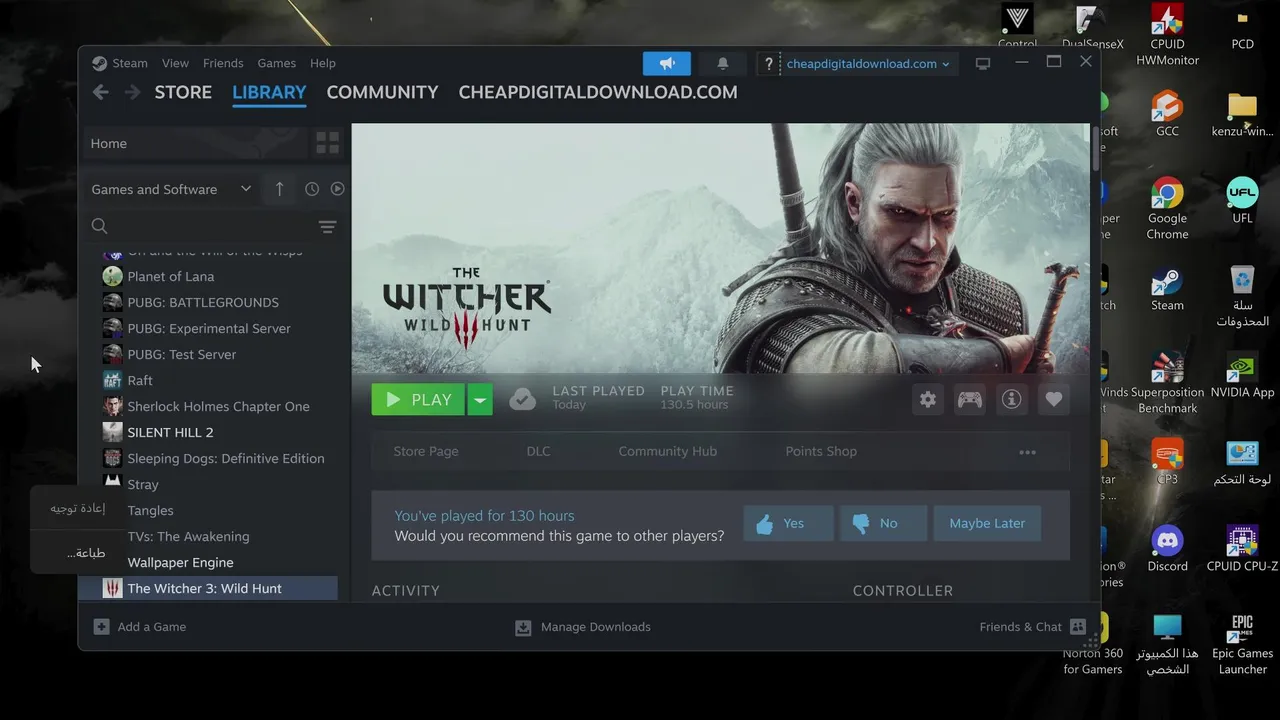Open the UFL desktop icon

point(1242,201)
